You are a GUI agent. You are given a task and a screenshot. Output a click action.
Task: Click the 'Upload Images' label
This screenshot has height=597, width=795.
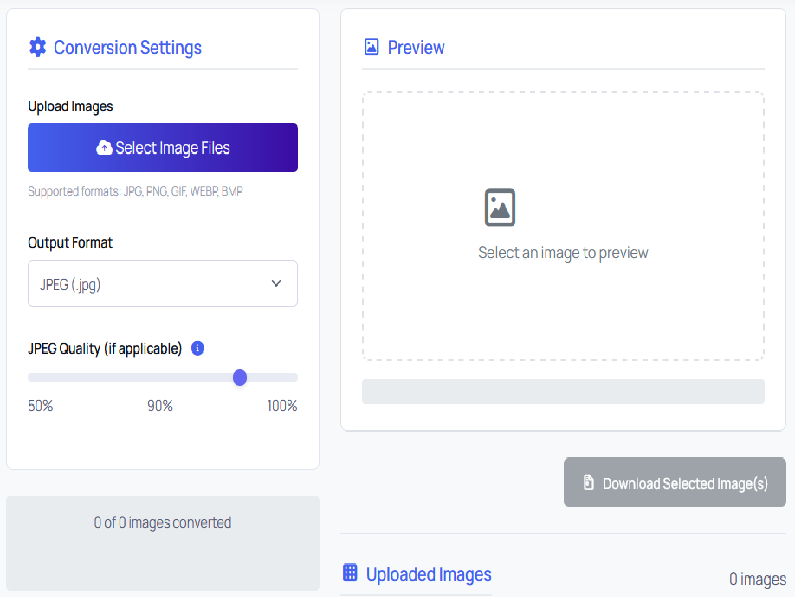(x=70, y=107)
